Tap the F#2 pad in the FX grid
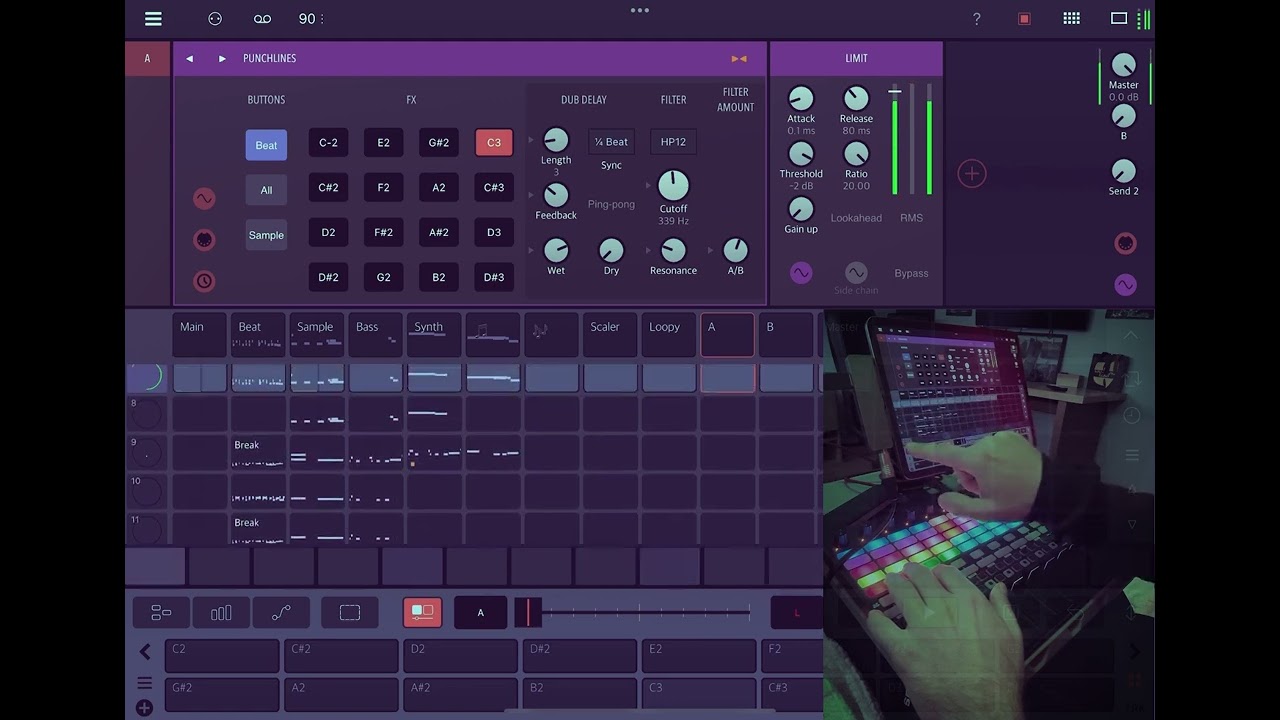 pos(384,232)
